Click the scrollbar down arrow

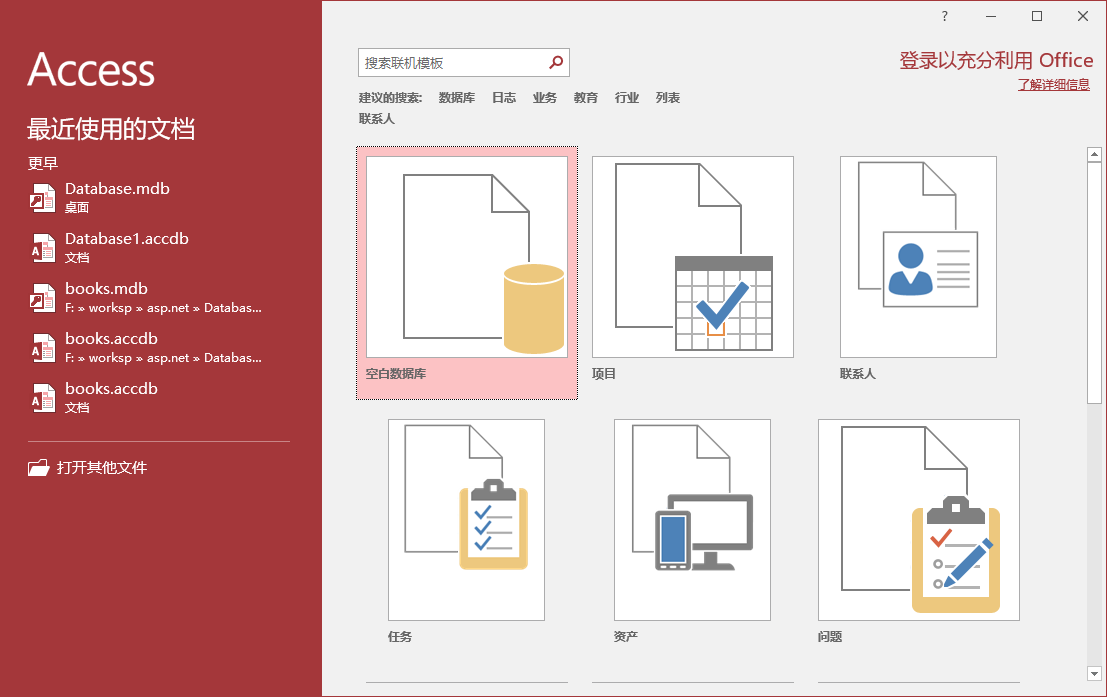coord(1093,676)
